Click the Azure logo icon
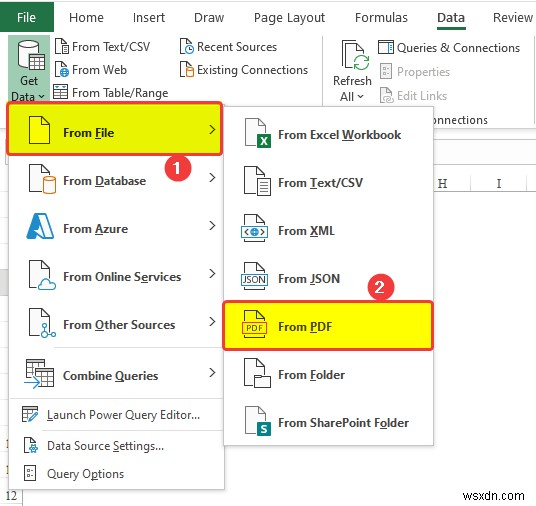The width and height of the screenshot is (536, 506). pos(40,226)
